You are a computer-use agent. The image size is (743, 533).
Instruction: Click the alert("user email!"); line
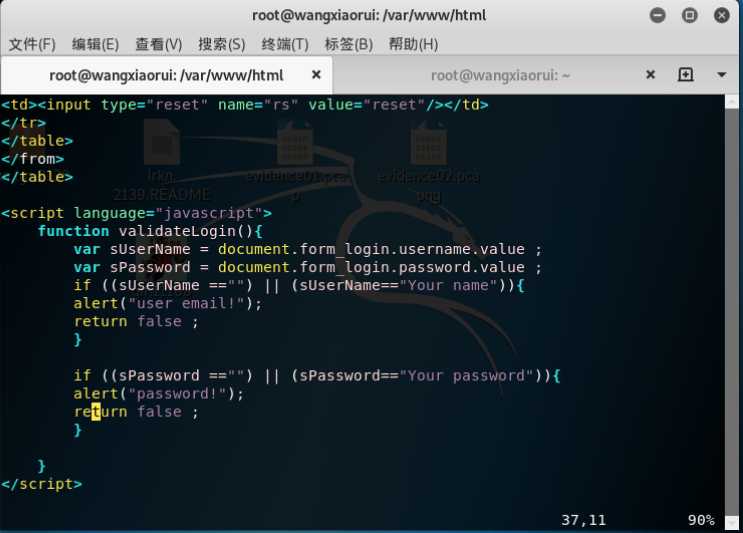point(167,303)
